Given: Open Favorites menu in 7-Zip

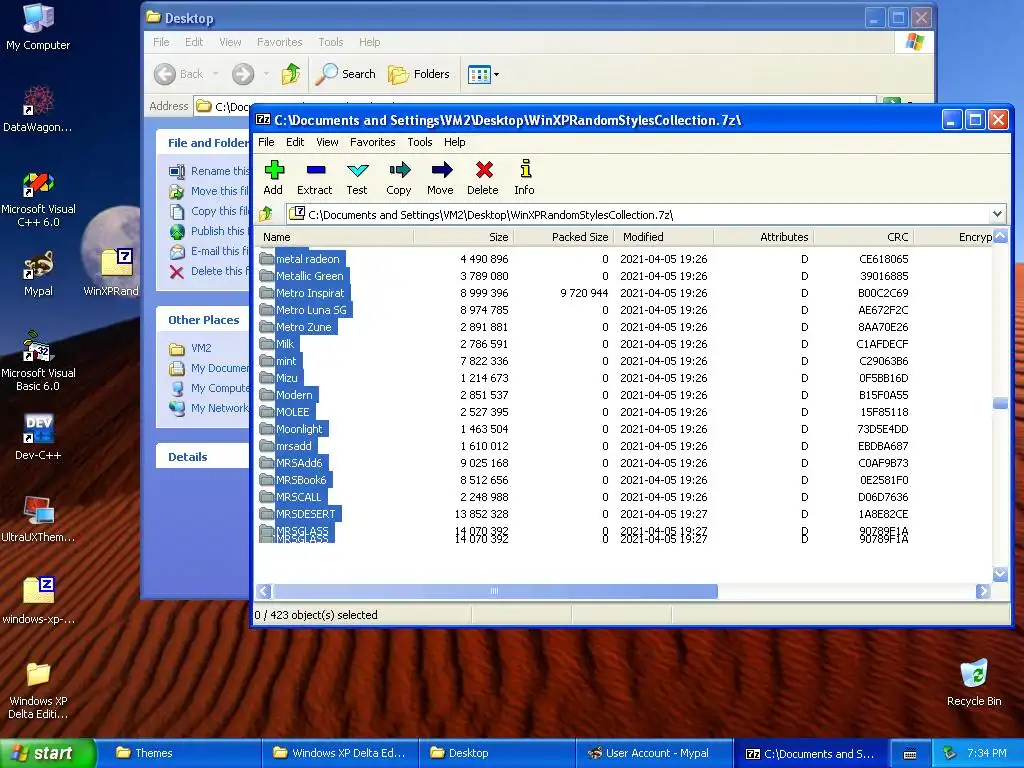Looking at the screenshot, I should click(372, 142).
